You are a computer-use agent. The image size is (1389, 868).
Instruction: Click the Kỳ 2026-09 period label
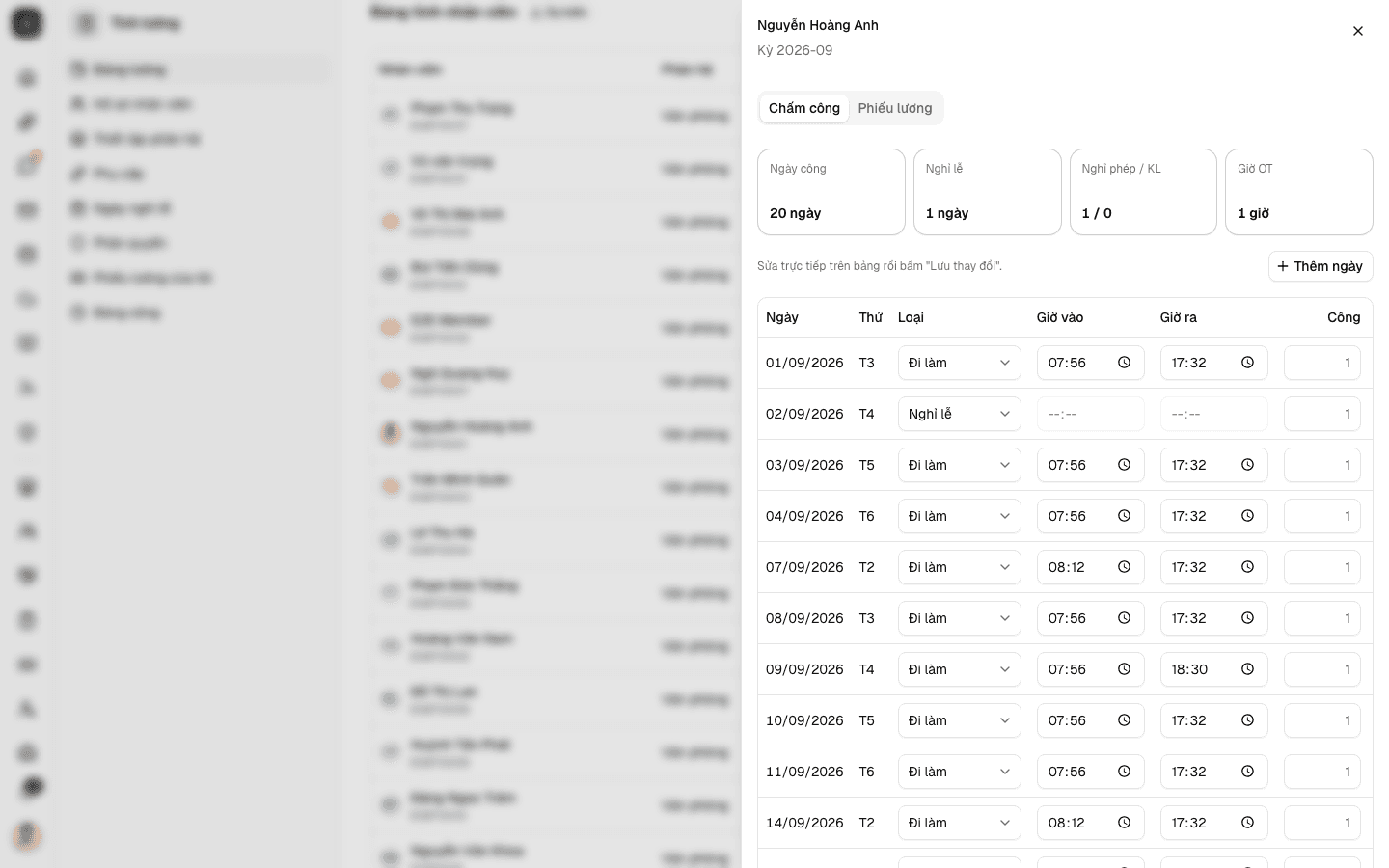click(795, 50)
